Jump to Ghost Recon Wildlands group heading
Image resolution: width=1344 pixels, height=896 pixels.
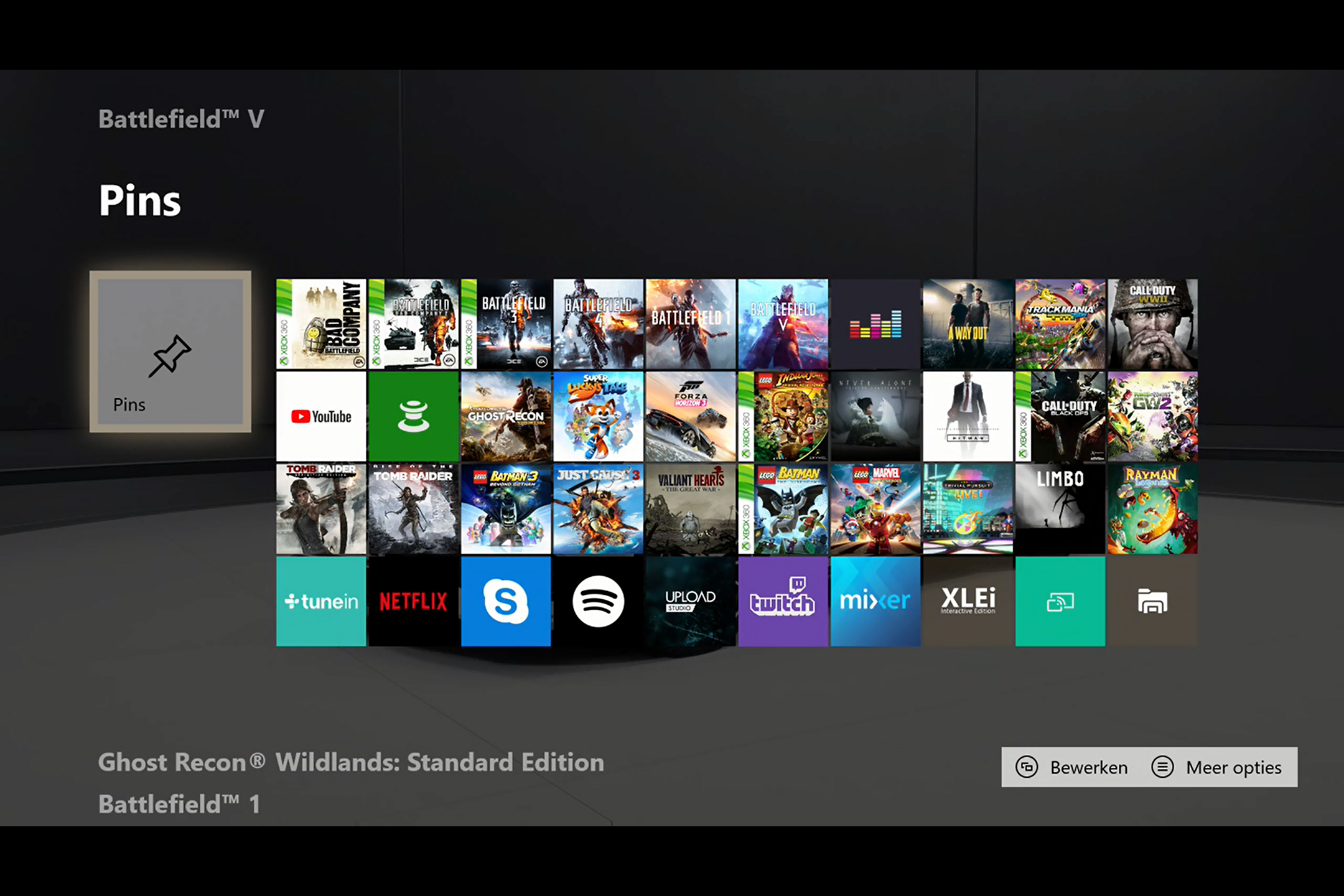tap(351, 762)
